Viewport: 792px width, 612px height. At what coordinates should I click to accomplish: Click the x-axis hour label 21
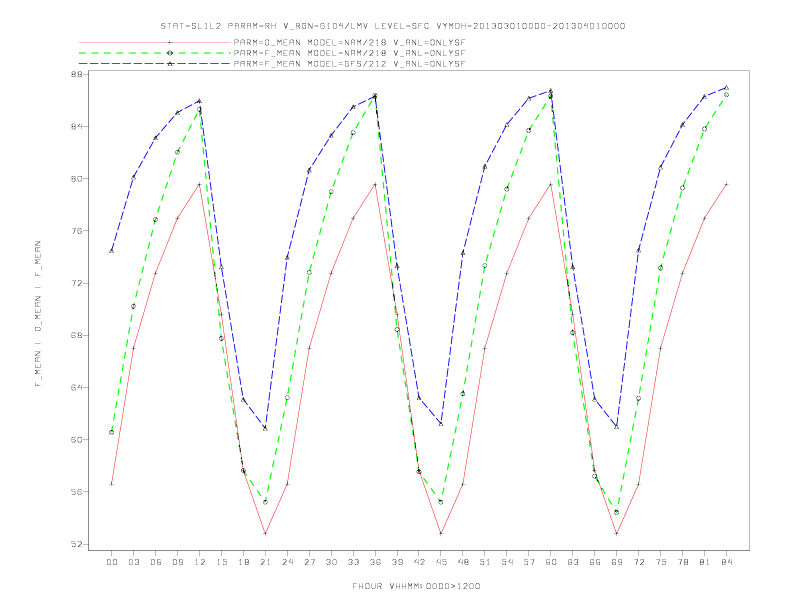tap(265, 562)
